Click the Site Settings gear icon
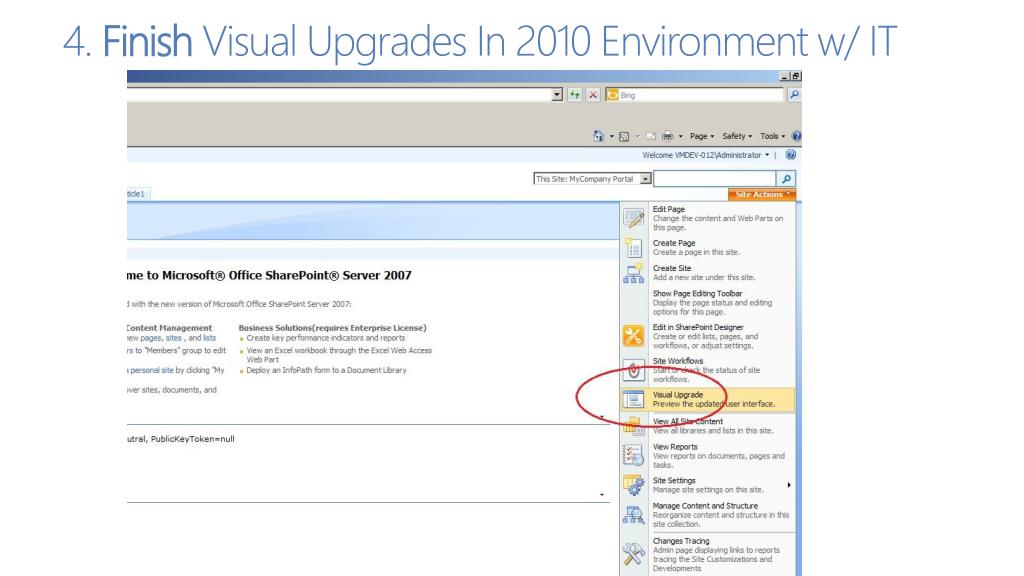Image resolution: width=1024 pixels, height=576 pixels. (633, 485)
